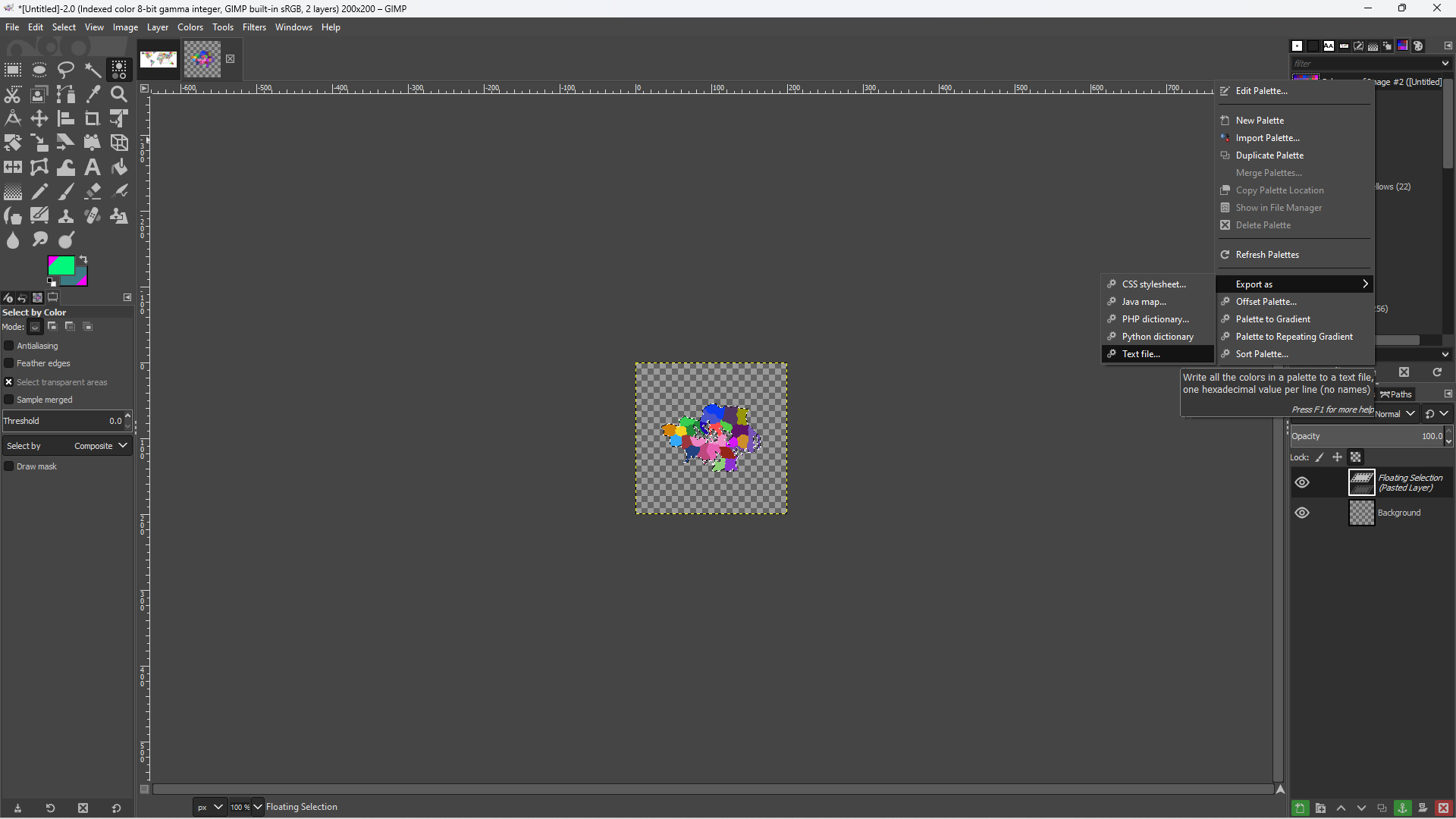Click Palette to Gradient menu entry
The height and width of the screenshot is (819, 1456).
click(1272, 319)
